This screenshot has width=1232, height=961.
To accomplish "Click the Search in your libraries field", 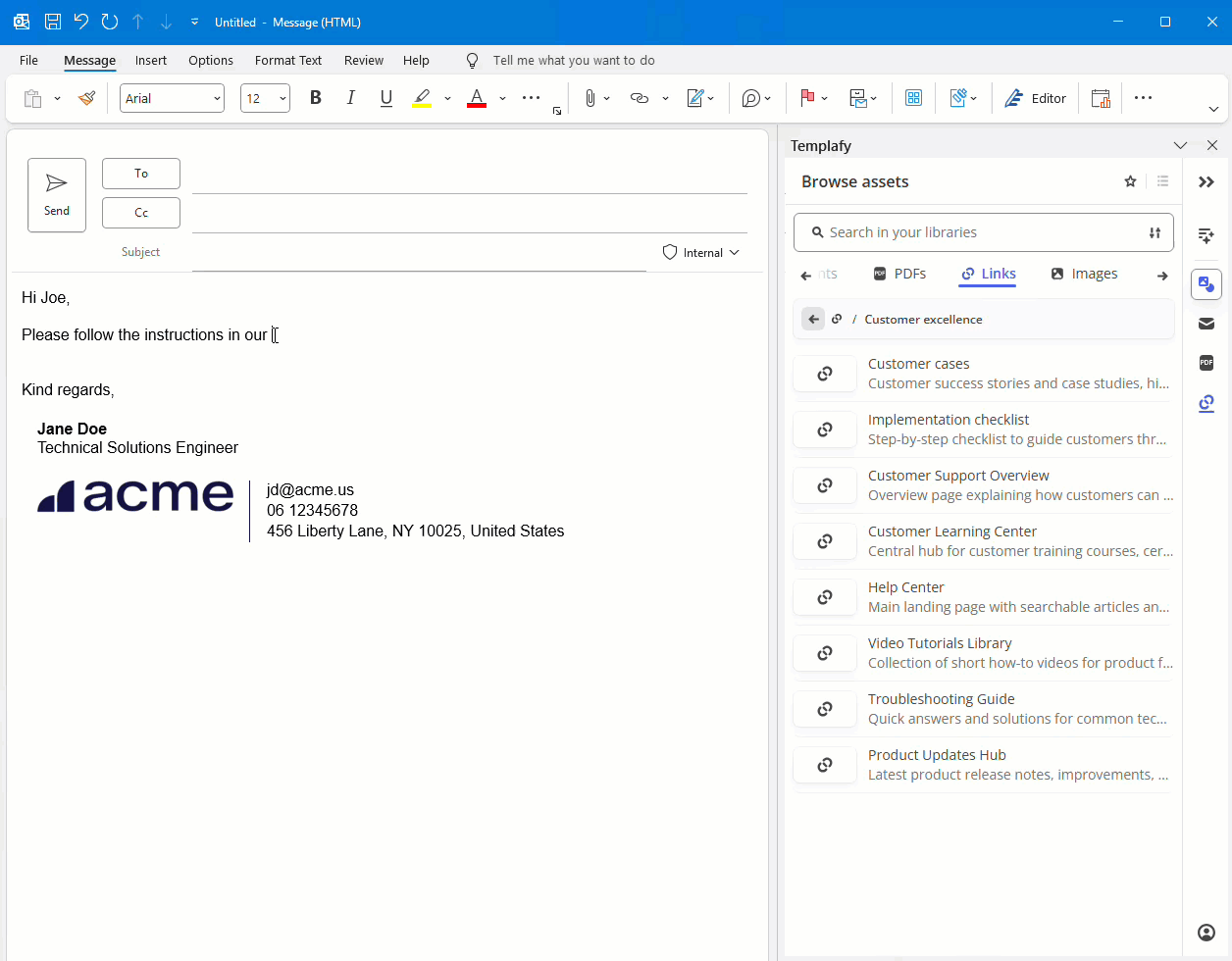I will tap(983, 232).
